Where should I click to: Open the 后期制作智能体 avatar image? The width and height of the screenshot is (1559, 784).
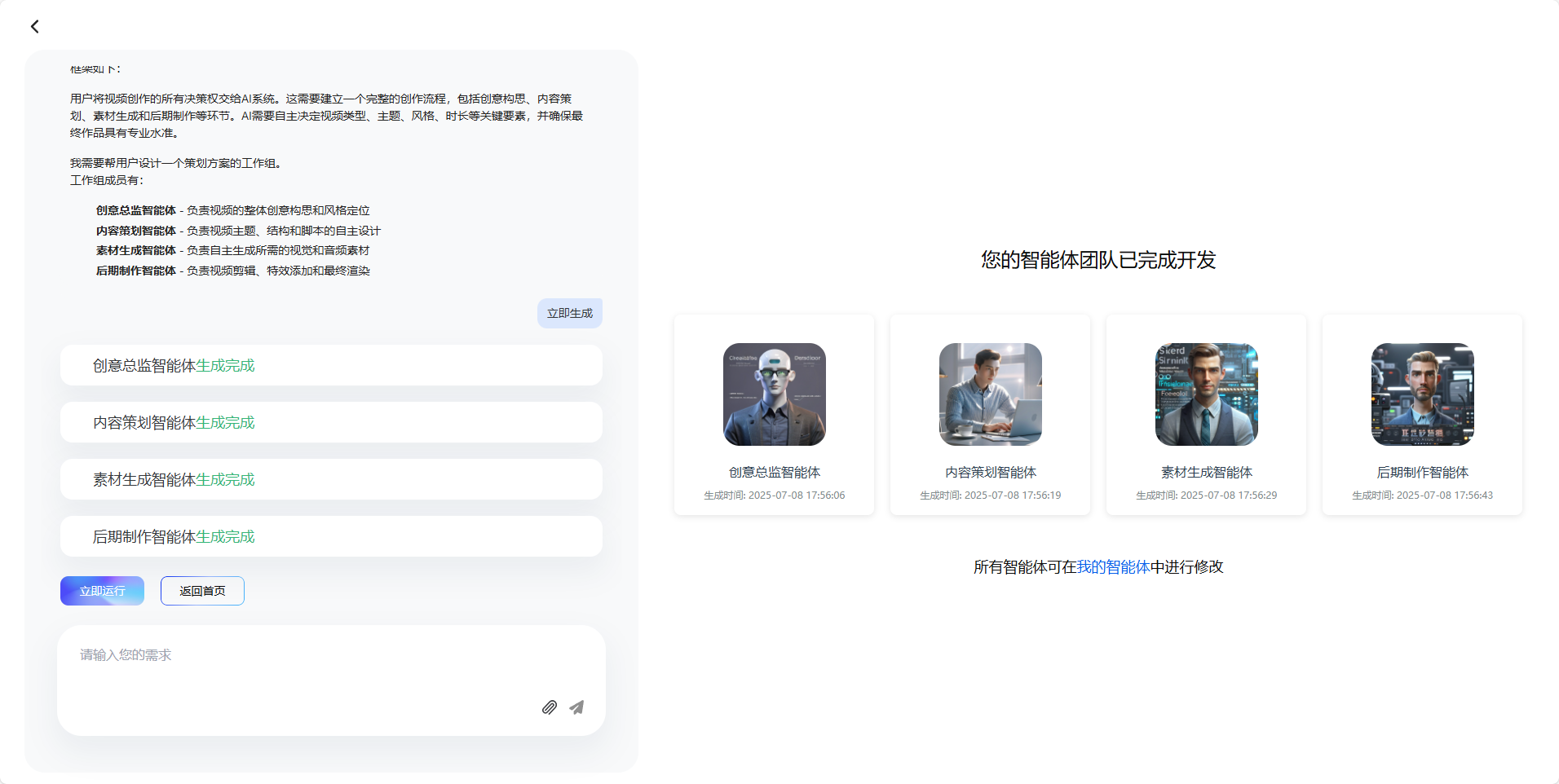[x=1423, y=394]
